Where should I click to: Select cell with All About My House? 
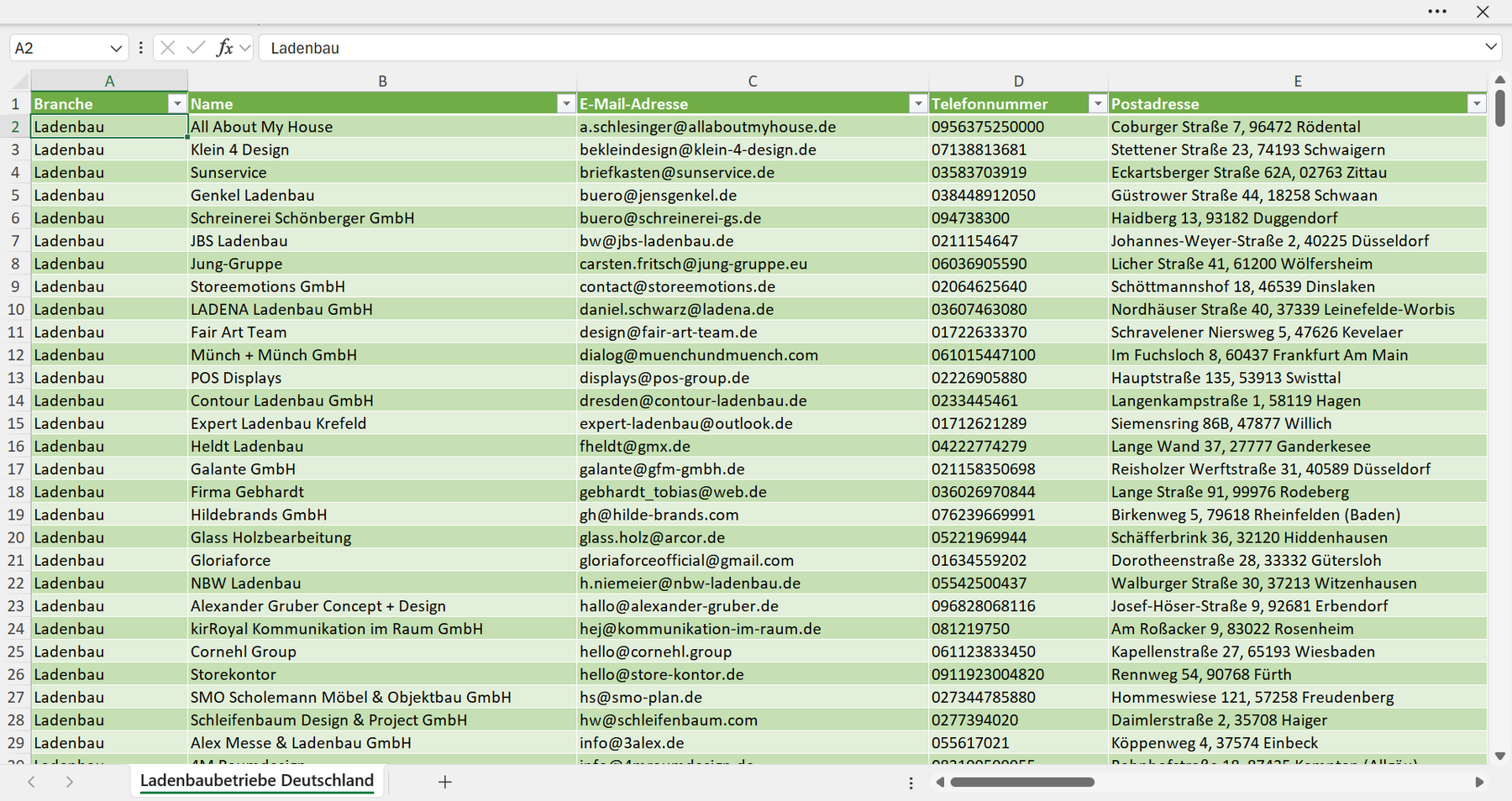382,127
